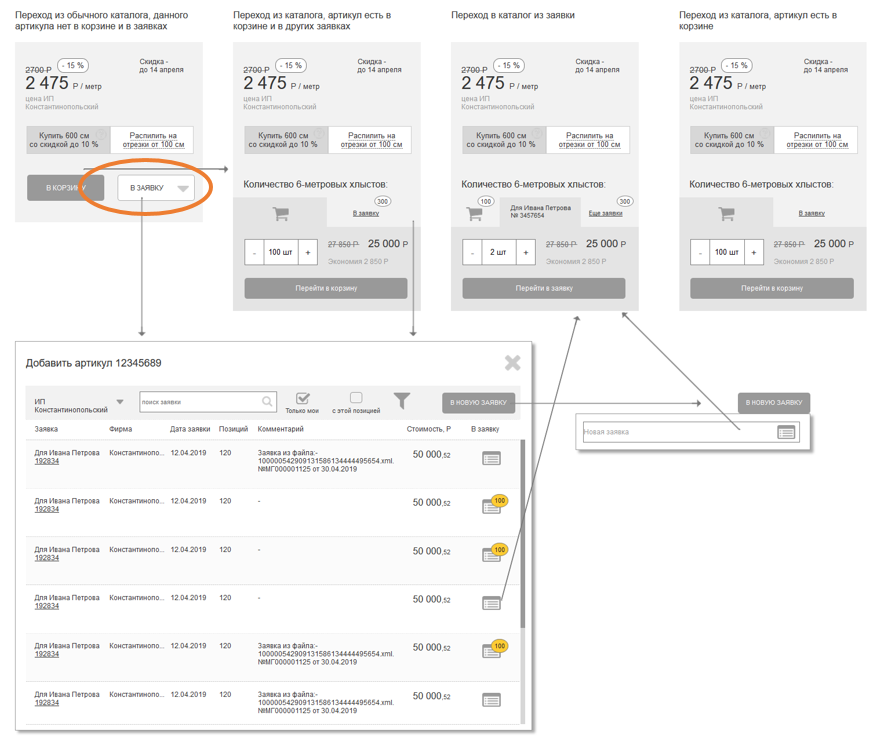This screenshot has height=746, width=881.
Task: Click "В НОВУЮ ЗАЯВКУ" in the dialog toolbar
Action: point(479,403)
